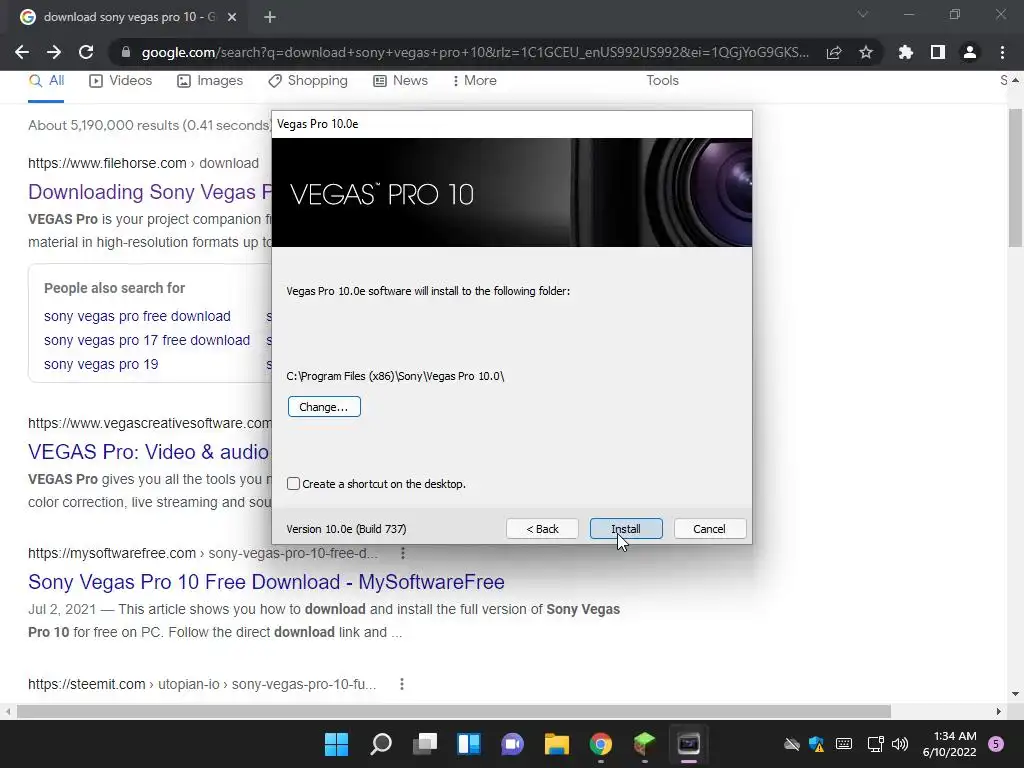The image size is (1024, 768).
Task: Bookmark this page with the star icon
Action: click(x=865, y=52)
